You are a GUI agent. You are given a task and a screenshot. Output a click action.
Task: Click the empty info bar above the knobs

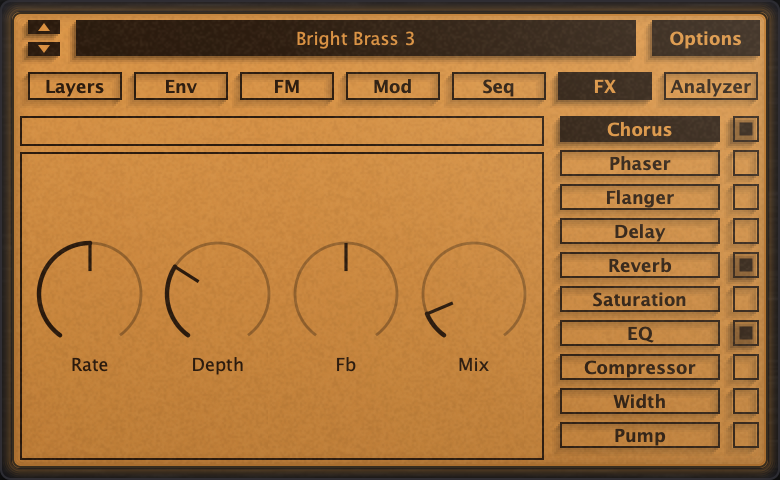(x=282, y=131)
